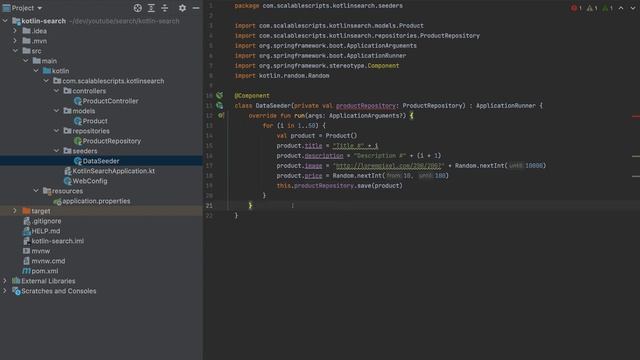Collapse the seeders package
The height and width of the screenshot is (360, 640).
(57, 151)
